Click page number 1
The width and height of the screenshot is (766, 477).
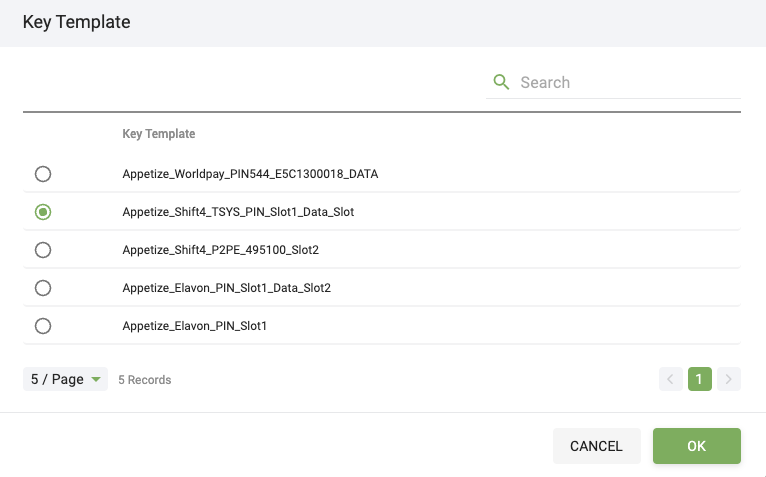pyautogui.click(x=700, y=379)
